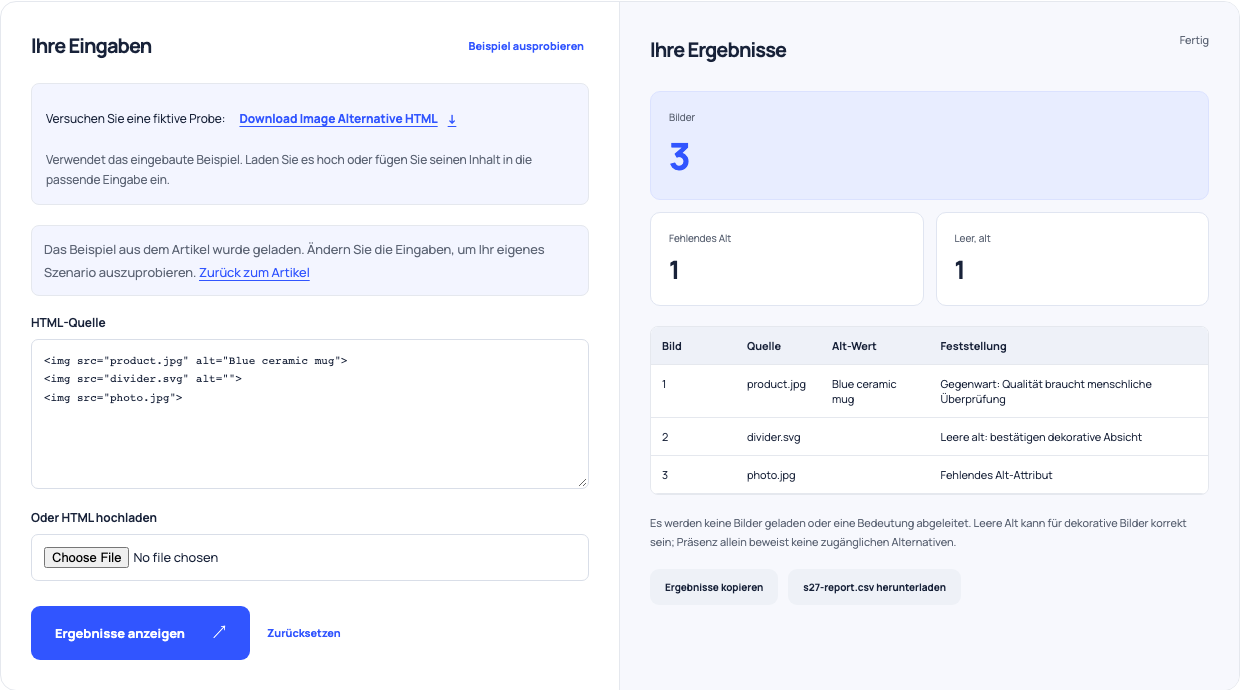Click the Feststellung column header
Viewport: 1240px width, 691px height.
(x=973, y=346)
